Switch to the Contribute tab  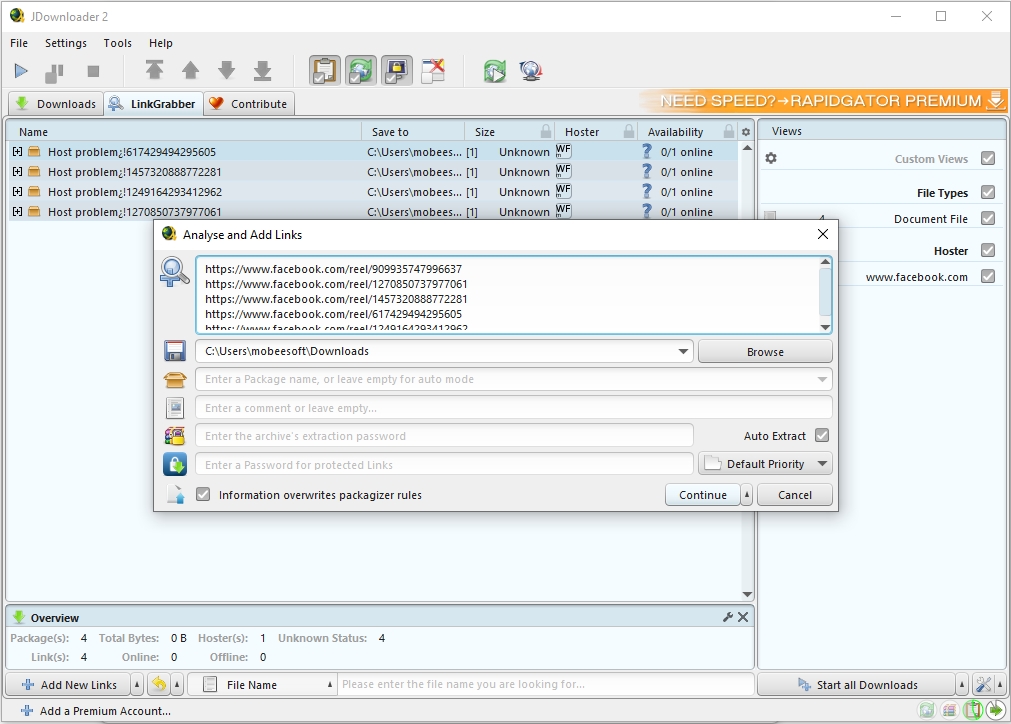coord(249,104)
